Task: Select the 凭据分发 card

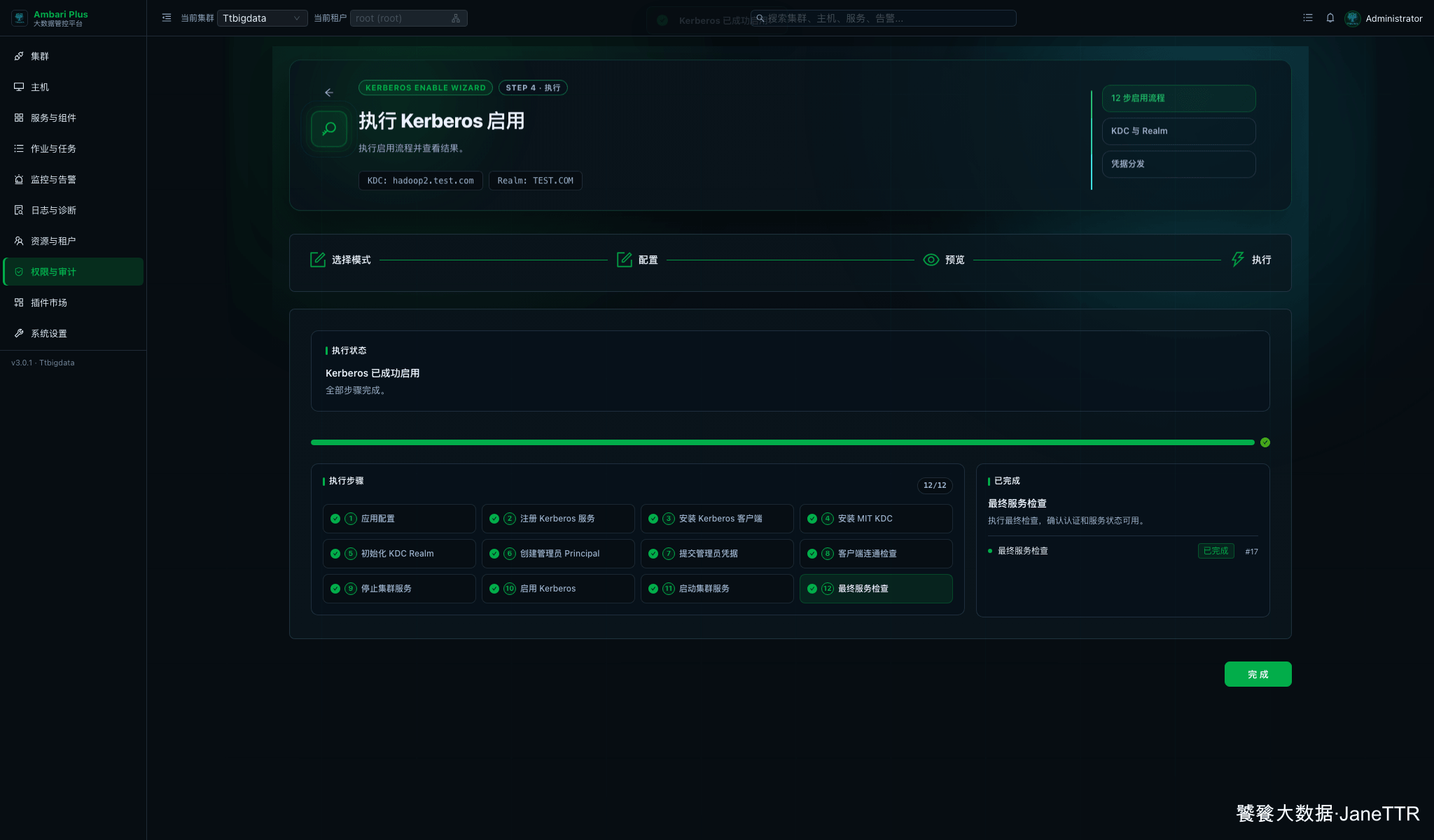Action: pyautogui.click(x=1179, y=164)
